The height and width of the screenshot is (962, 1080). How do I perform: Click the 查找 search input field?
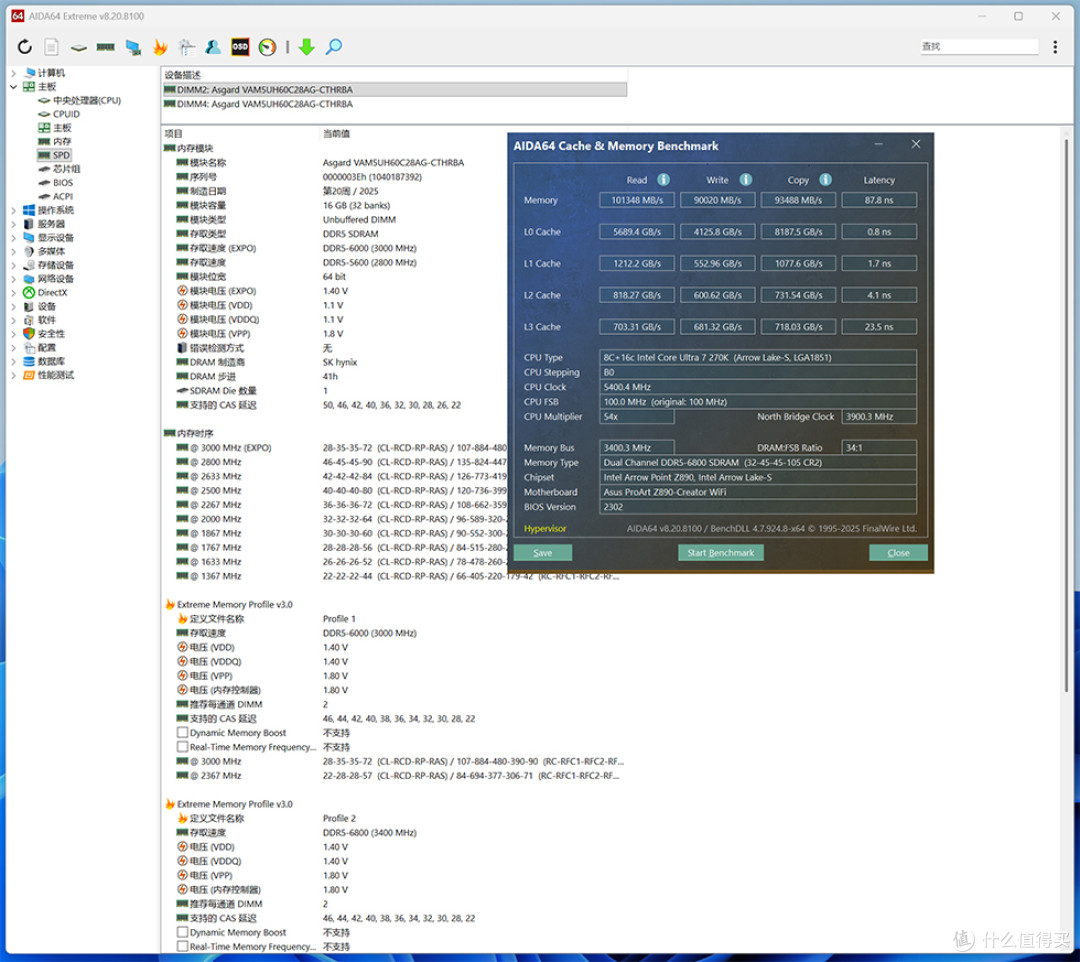[979, 47]
